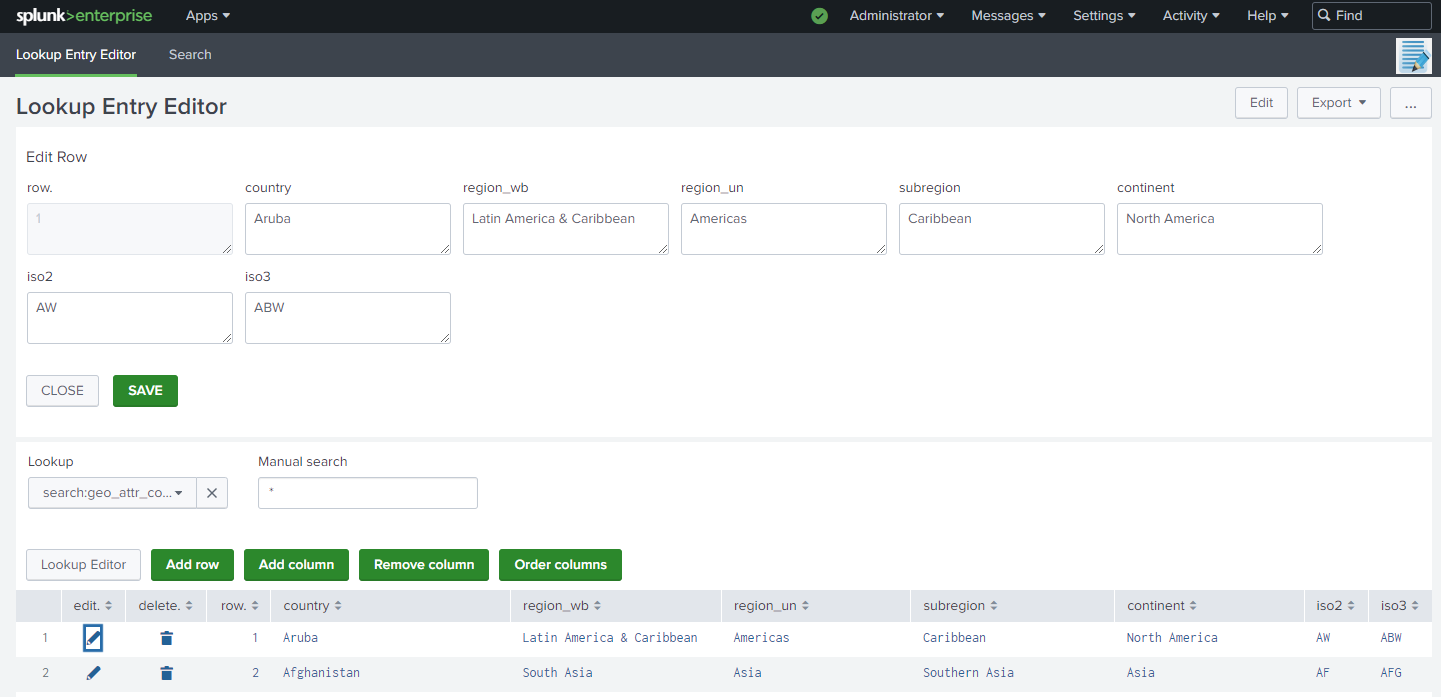This screenshot has width=1441, height=697.
Task: Open the Messages menu
Action: click(x=1008, y=16)
